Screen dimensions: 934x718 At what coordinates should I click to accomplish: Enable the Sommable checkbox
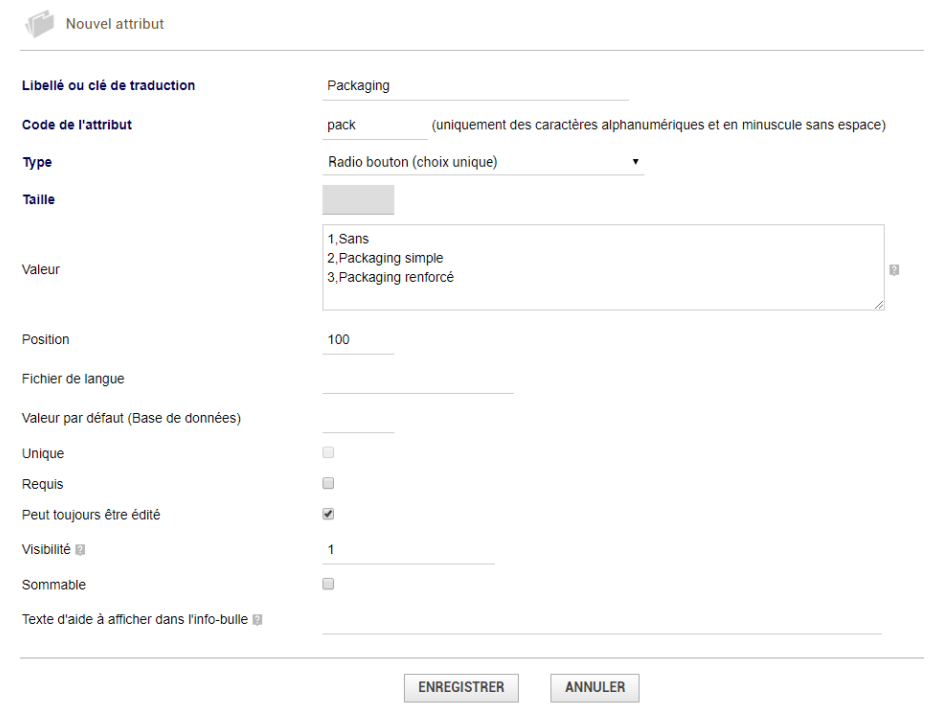point(328,584)
